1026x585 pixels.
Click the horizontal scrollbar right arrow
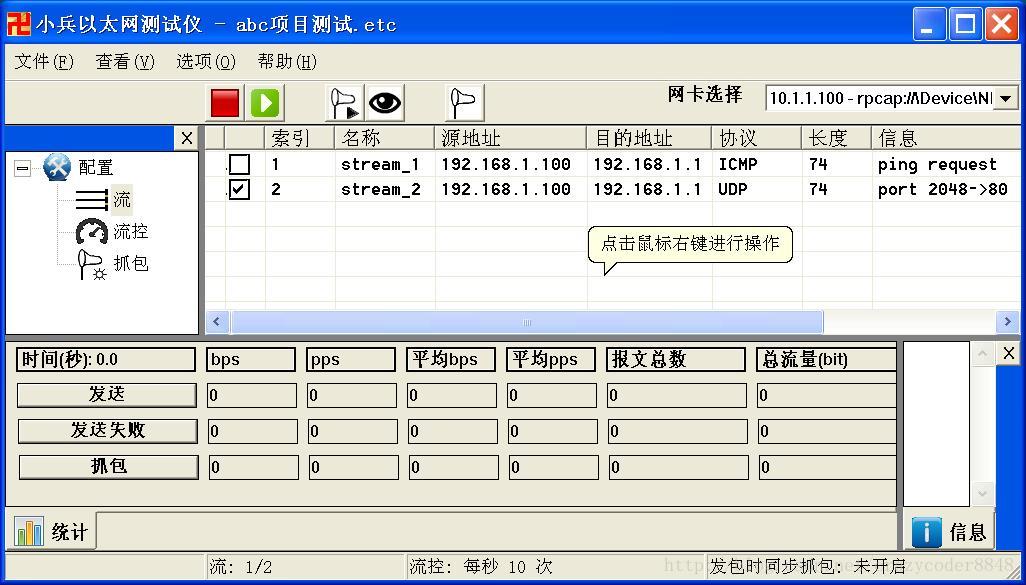click(1009, 322)
